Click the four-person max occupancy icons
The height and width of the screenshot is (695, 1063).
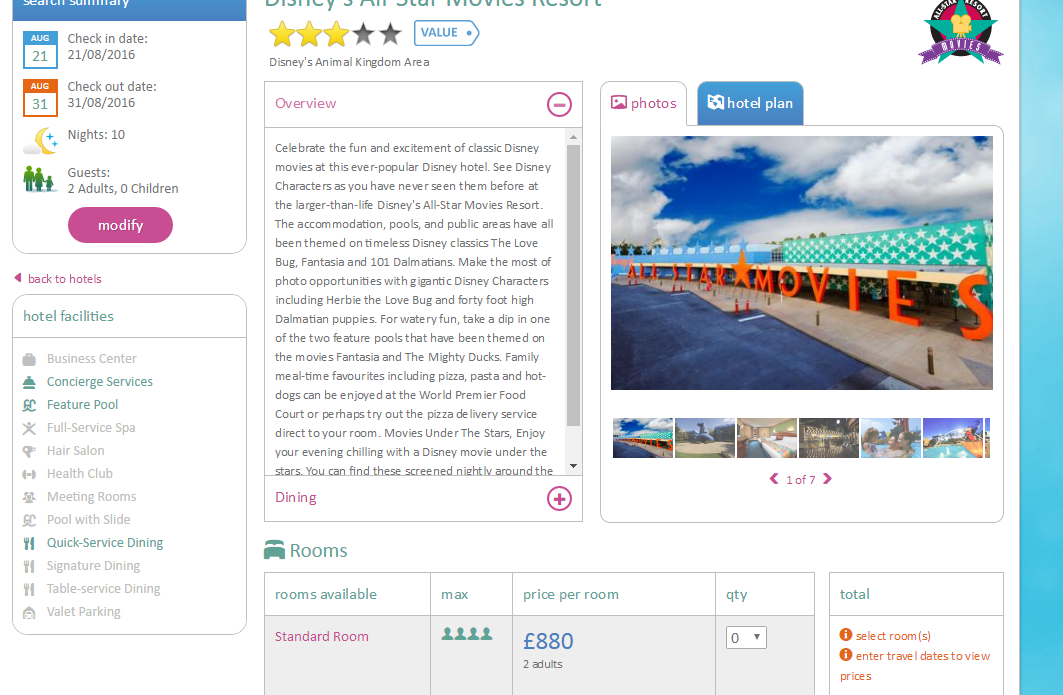coord(467,635)
